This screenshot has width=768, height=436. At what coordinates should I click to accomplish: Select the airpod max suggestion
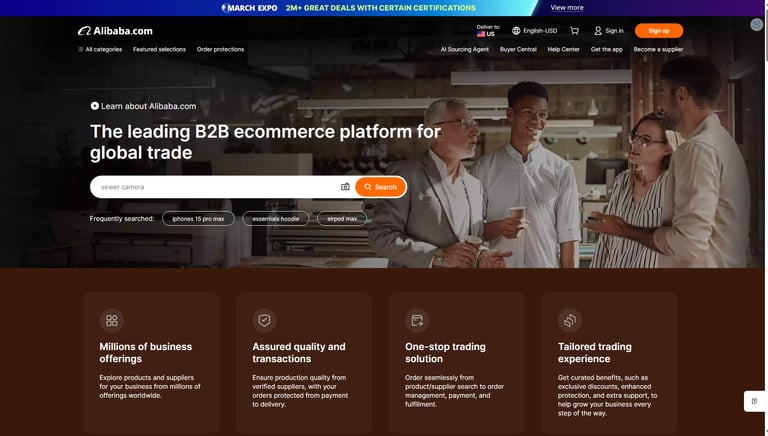[x=342, y=218]
